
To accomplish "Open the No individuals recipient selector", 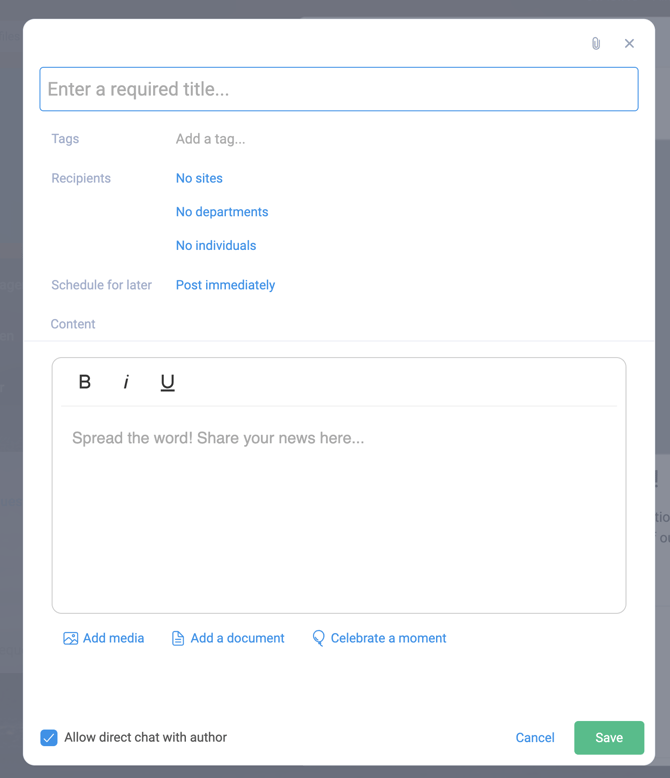I will (216, 246).
